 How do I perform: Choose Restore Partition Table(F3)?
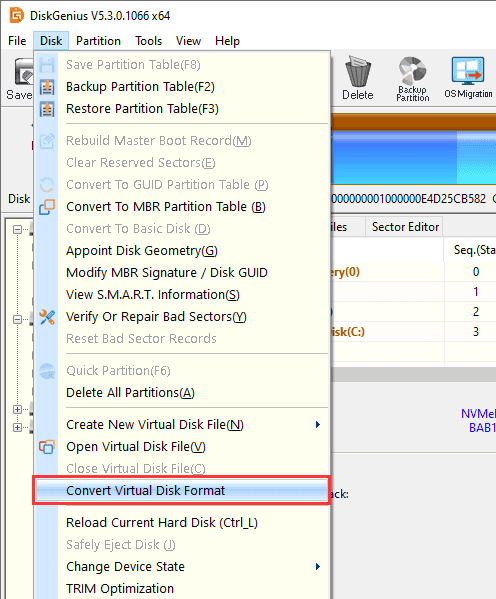coord(182,109)
